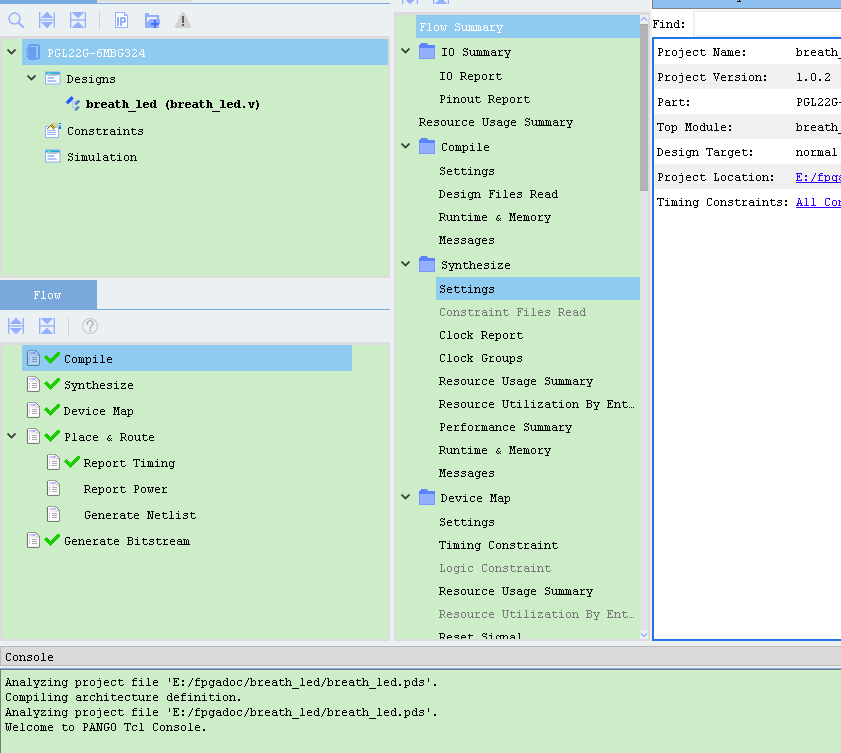Open the Performance Summary entry
Viewport: 841px width, 753px height.
505,427
